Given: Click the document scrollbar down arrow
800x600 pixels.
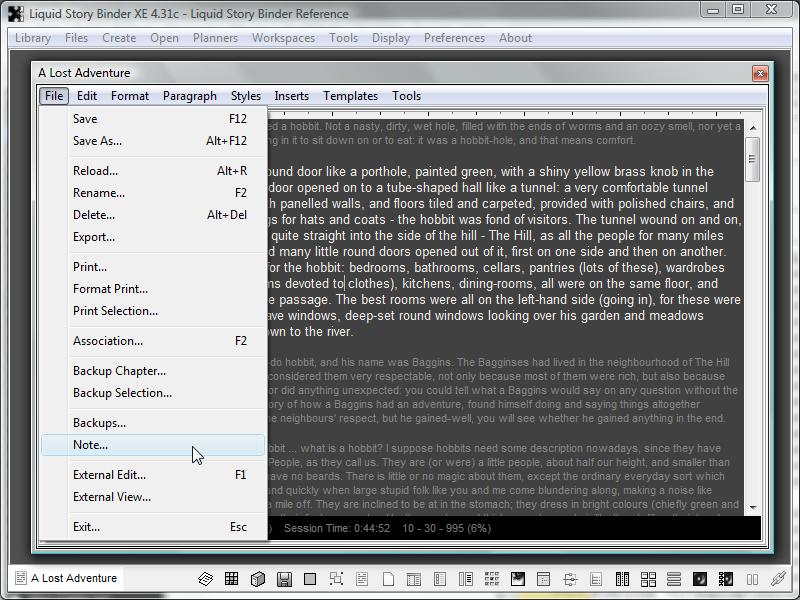Looking at the screenshot, I should (753, 507).
